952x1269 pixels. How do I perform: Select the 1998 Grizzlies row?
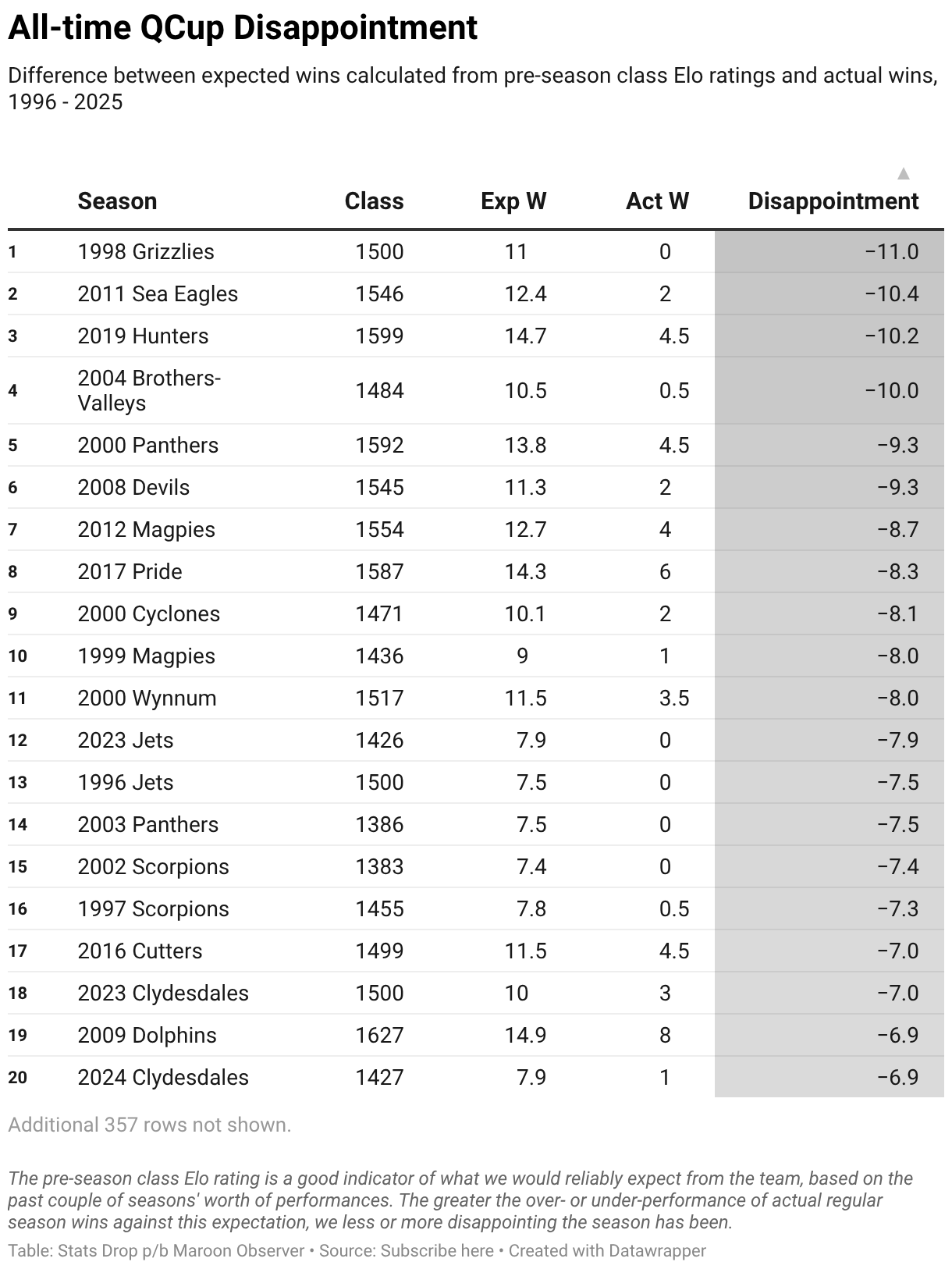(476, 251)
